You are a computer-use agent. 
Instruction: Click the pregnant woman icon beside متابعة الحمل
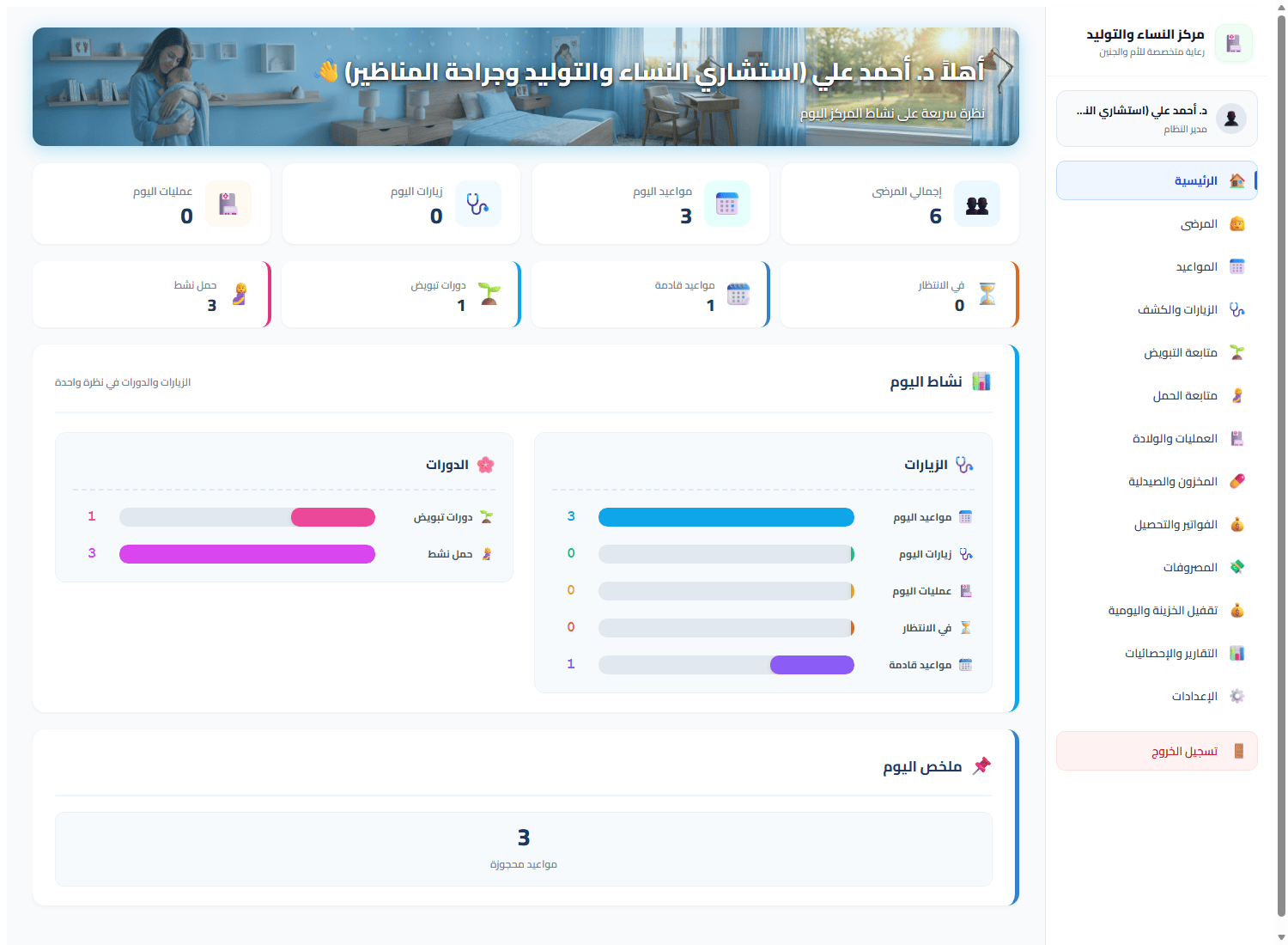1237,395
